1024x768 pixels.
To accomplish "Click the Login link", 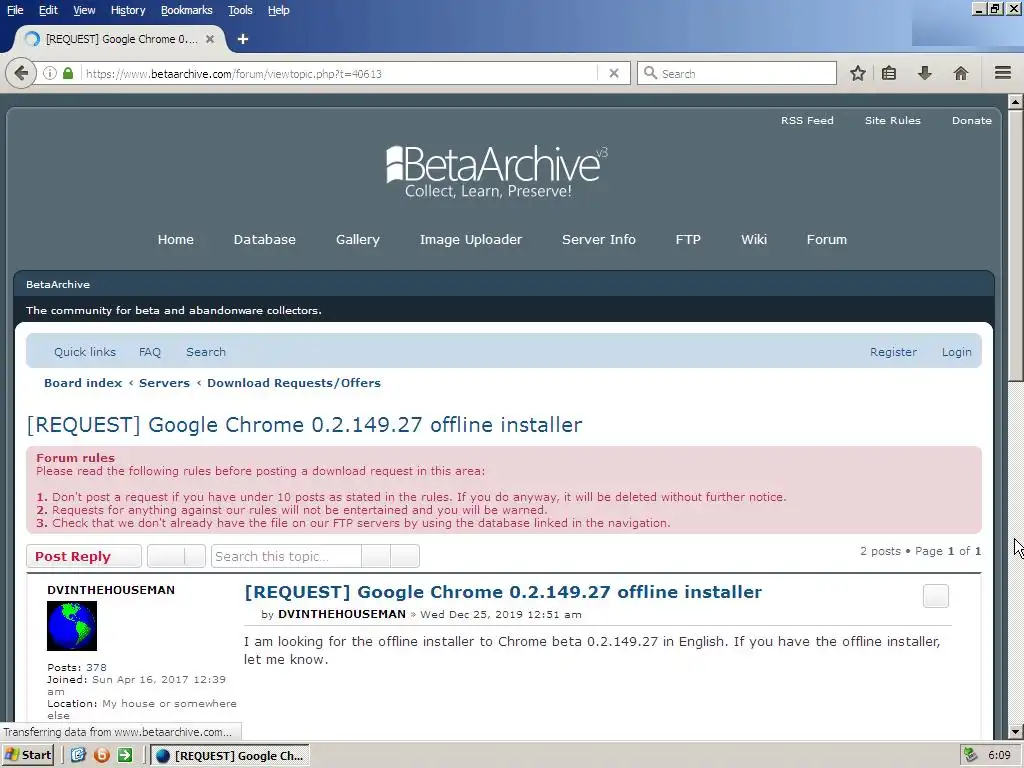I will pos(957,352).
